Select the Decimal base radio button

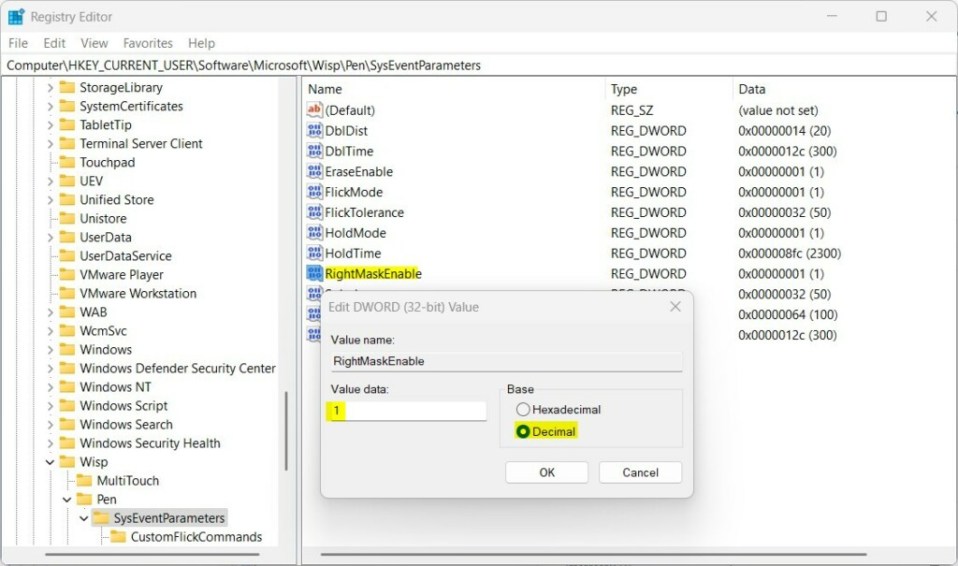point(523,432)
